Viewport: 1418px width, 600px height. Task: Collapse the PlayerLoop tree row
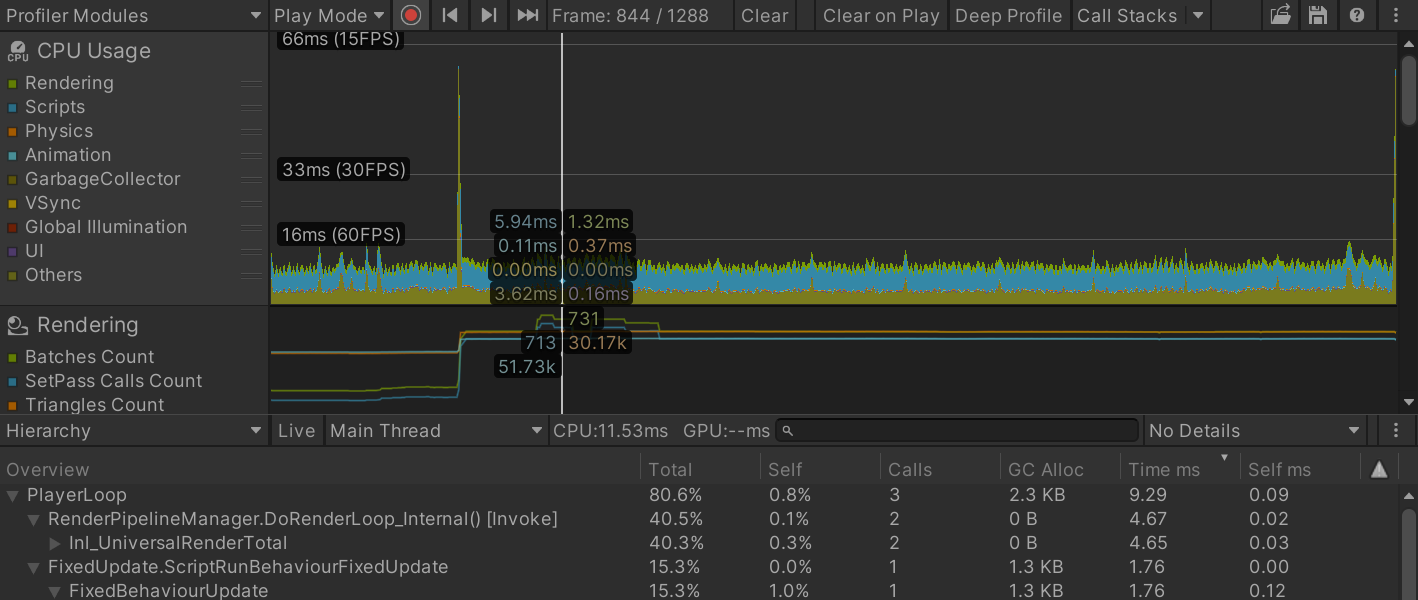[13, 495]
